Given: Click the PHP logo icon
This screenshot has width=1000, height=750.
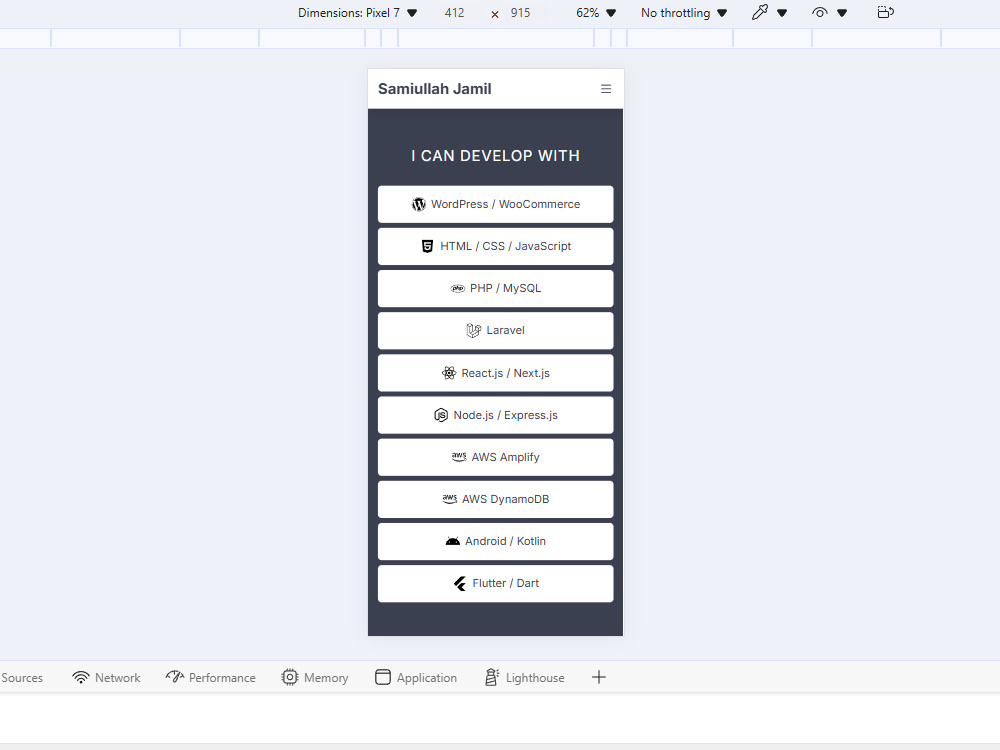Looking at the screenshot, I should pyautogui.click(x=458, y=288).
